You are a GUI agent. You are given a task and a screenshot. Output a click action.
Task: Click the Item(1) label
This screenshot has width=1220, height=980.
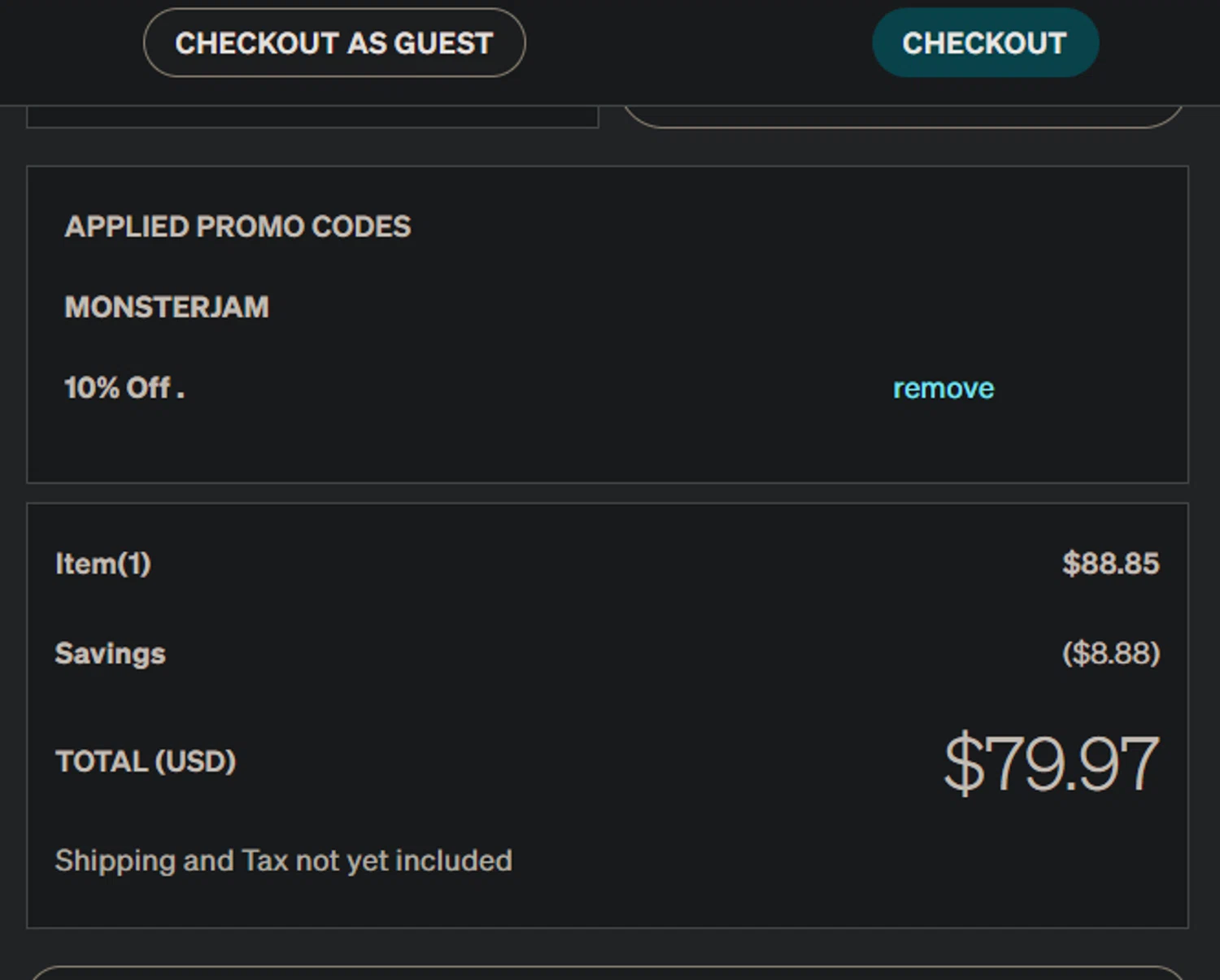[x=103, y=564]
